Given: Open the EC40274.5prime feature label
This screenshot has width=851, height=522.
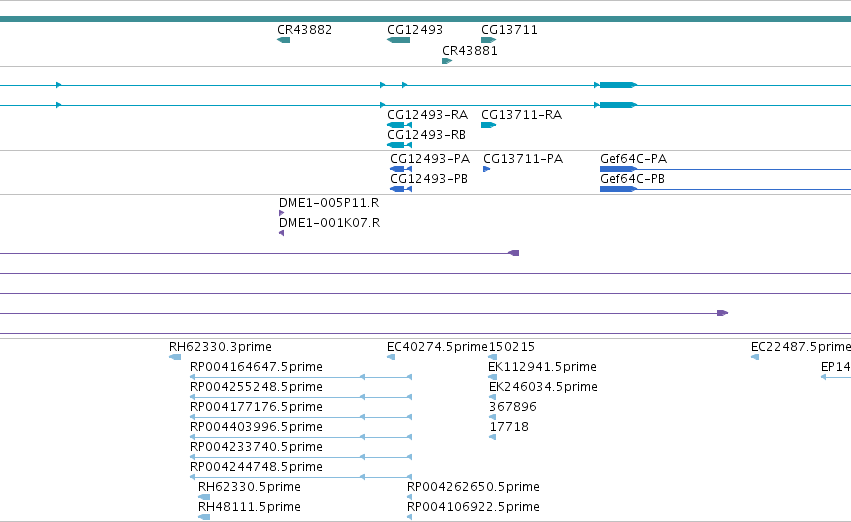Looking at the screenshot, I should [437, 347].
